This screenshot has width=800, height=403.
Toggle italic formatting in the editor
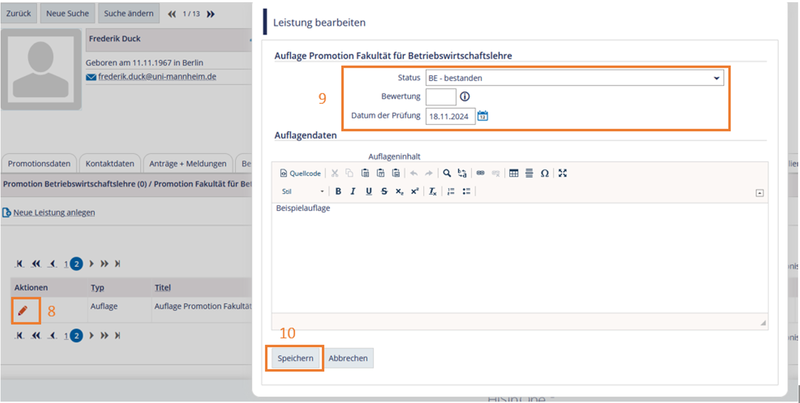tap(353, 191)
